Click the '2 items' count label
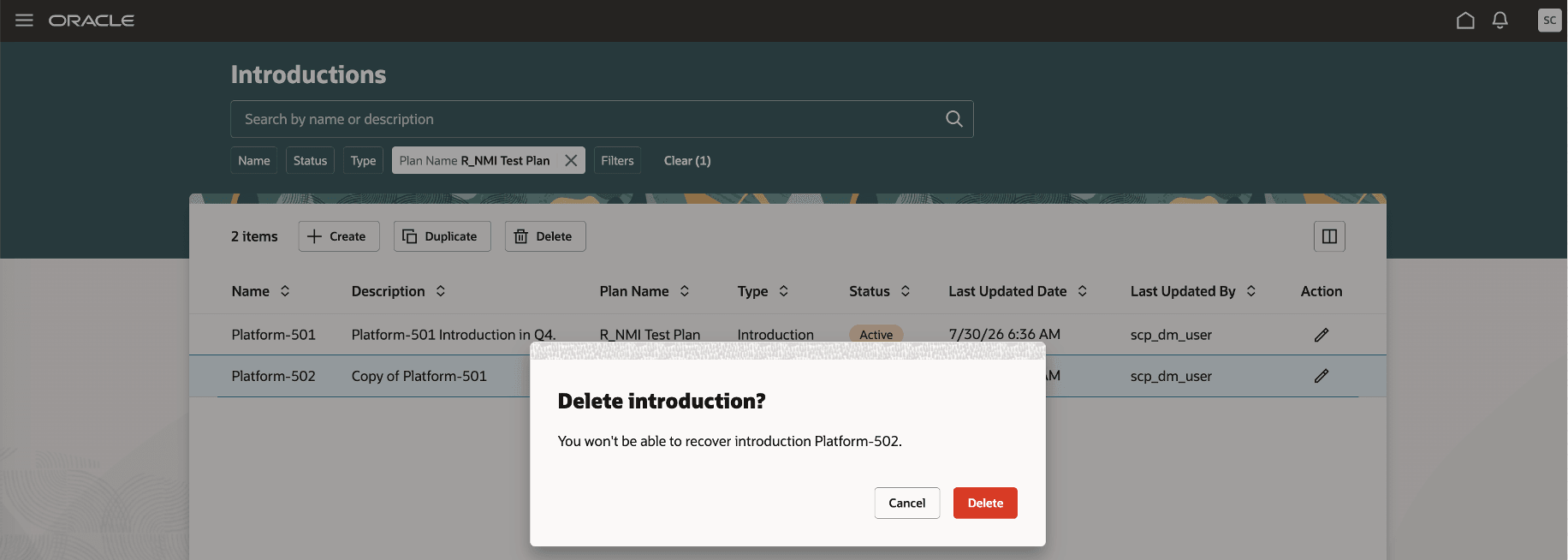The height and width of the screenshot is (560, 1568). 254,236
